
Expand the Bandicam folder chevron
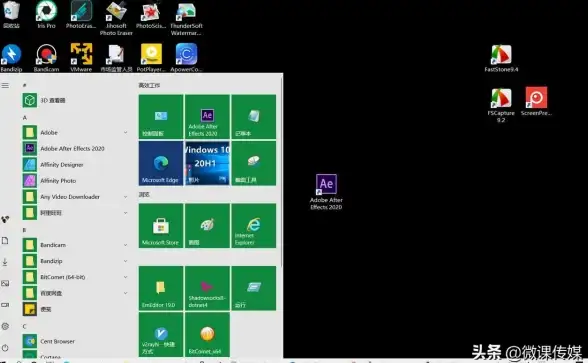[126, 245]
